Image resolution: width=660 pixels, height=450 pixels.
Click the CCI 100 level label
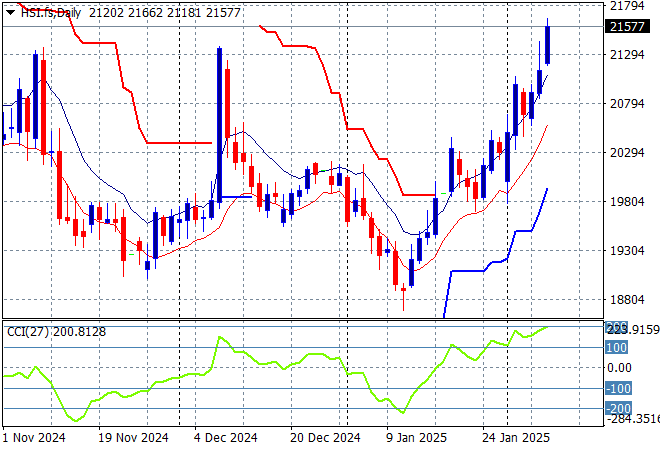click(x=617, y=348)
